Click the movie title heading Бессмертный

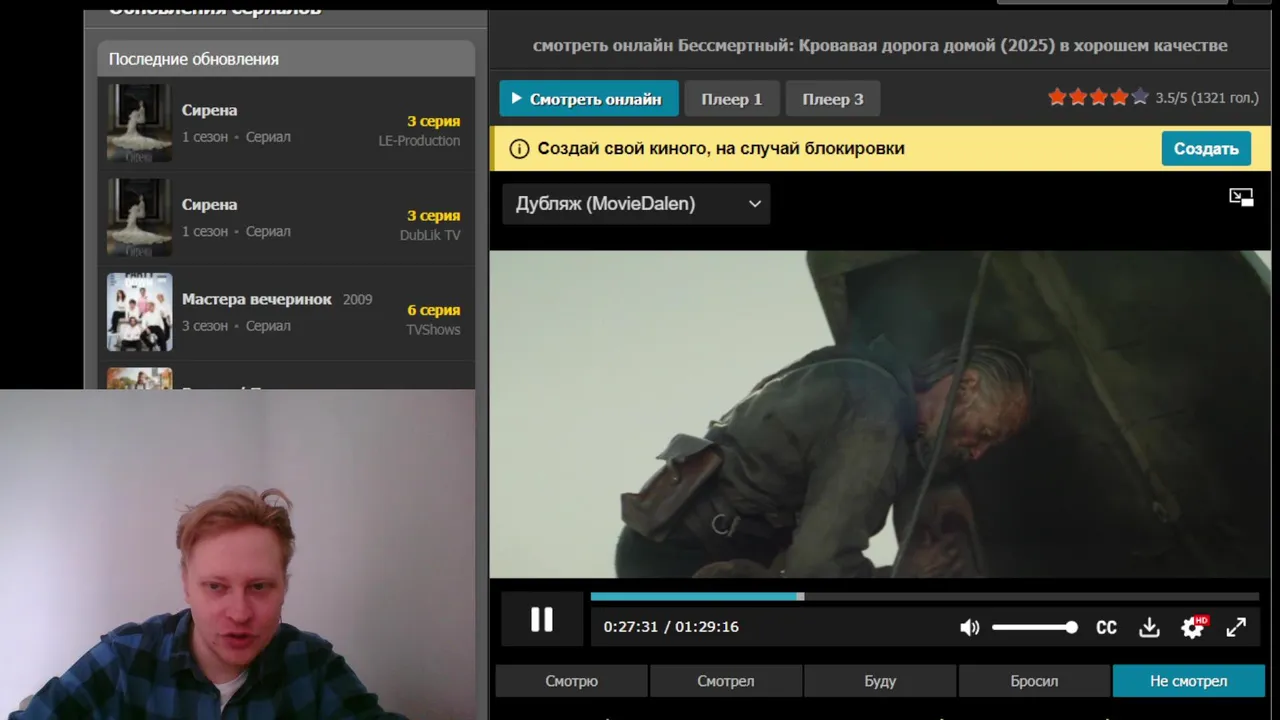point(880,45)
